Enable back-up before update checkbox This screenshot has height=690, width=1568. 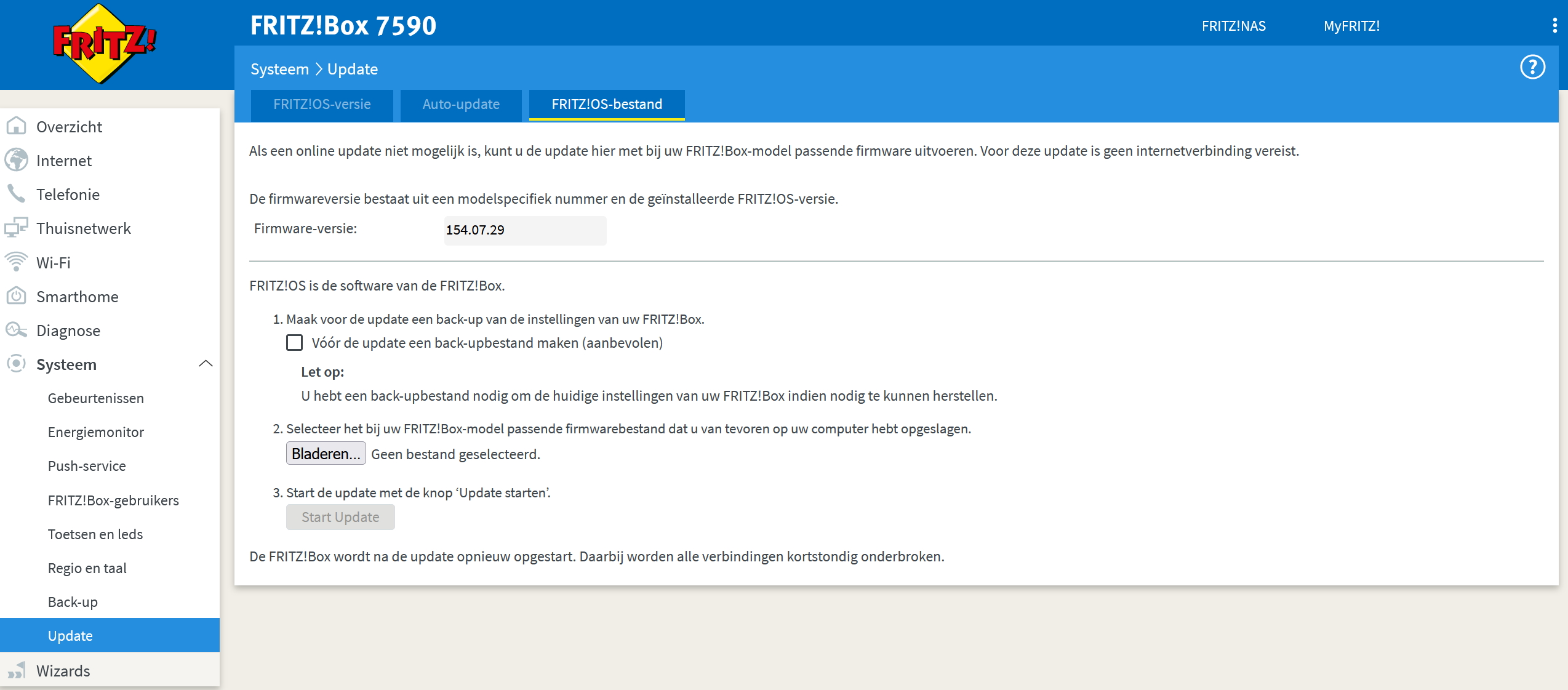point(294,342)
